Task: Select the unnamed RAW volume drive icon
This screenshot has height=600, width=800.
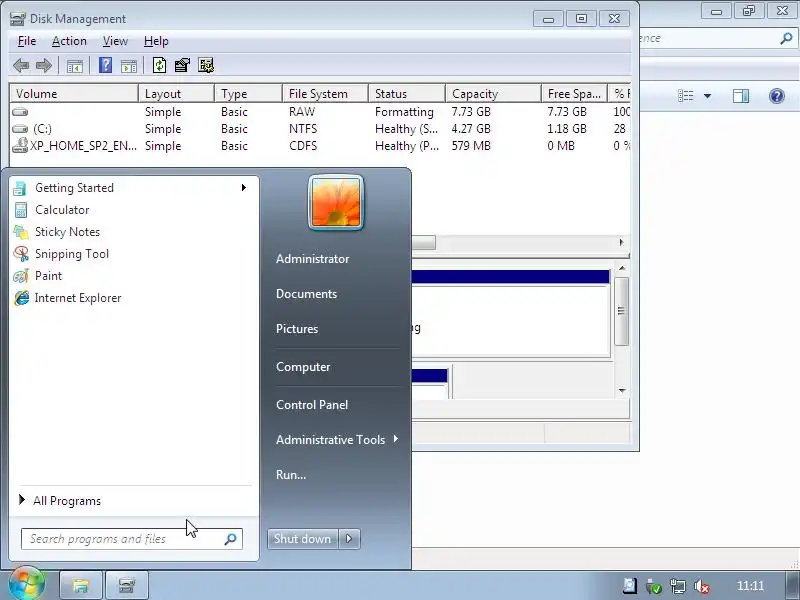Action: click(20, 112)
